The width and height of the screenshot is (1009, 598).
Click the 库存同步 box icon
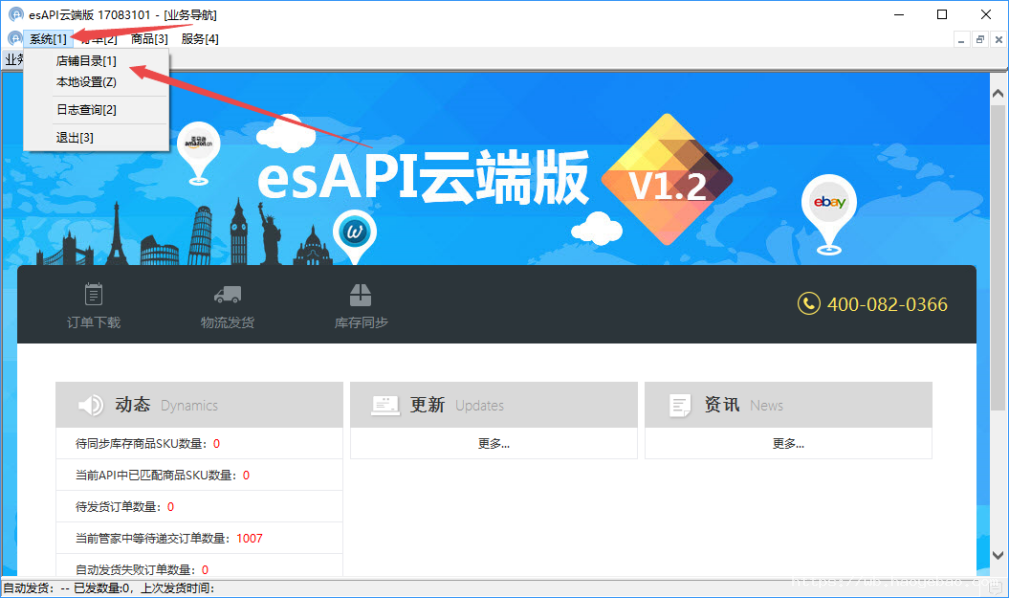(360, 295)
